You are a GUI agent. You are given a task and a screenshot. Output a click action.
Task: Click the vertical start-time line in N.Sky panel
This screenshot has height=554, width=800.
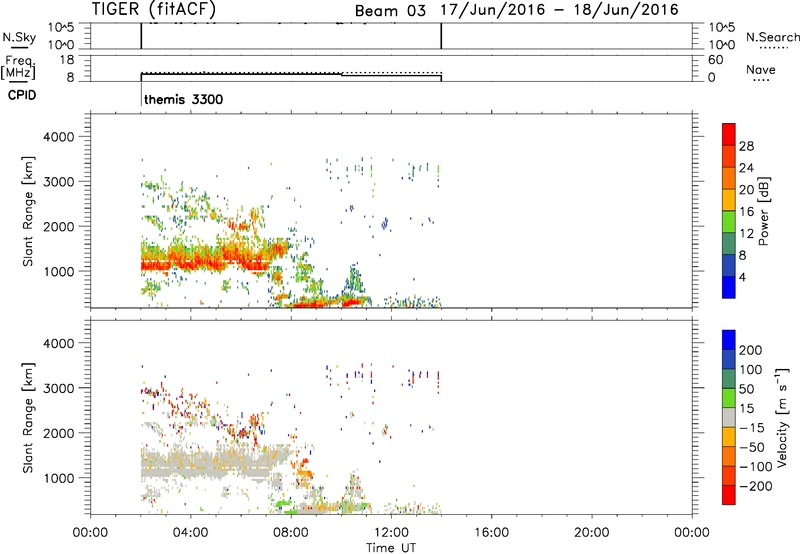141,36
